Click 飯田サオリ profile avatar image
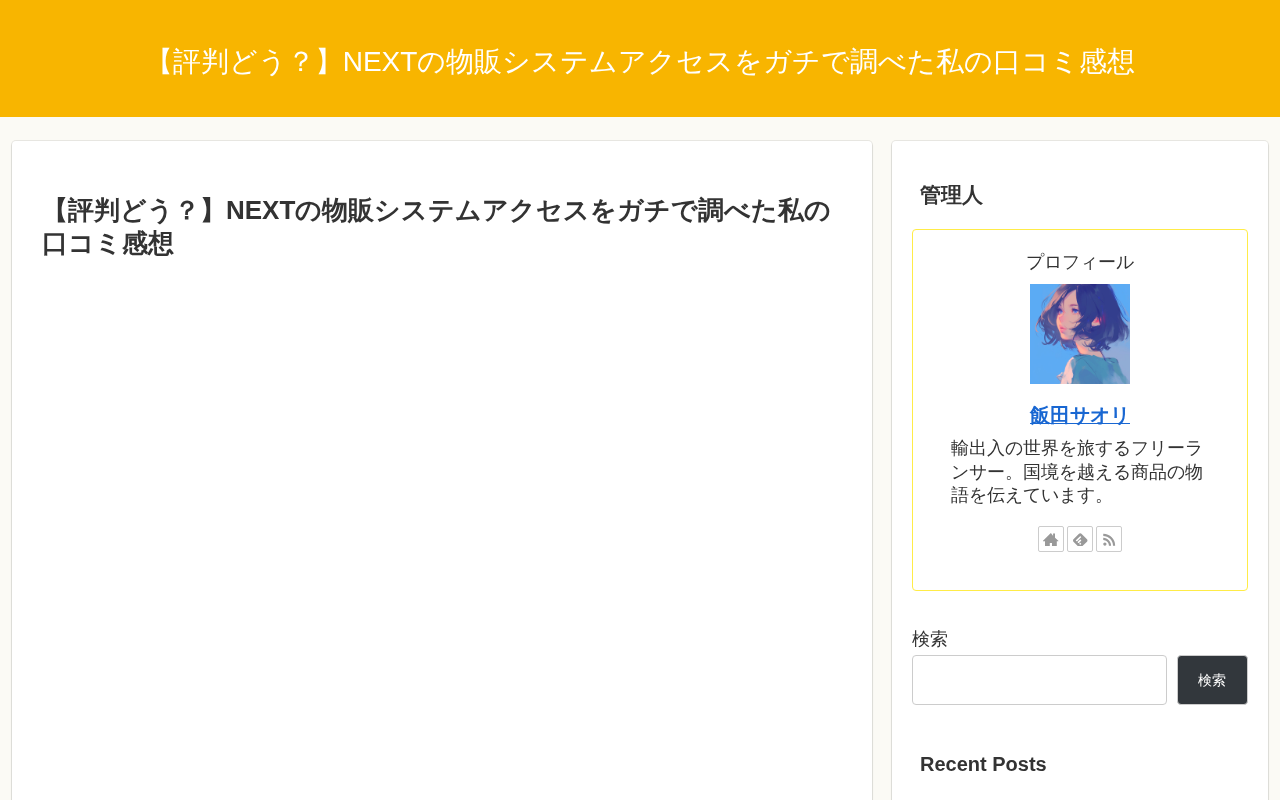This screenshot has width=1280, height=800. point(1080,334)
